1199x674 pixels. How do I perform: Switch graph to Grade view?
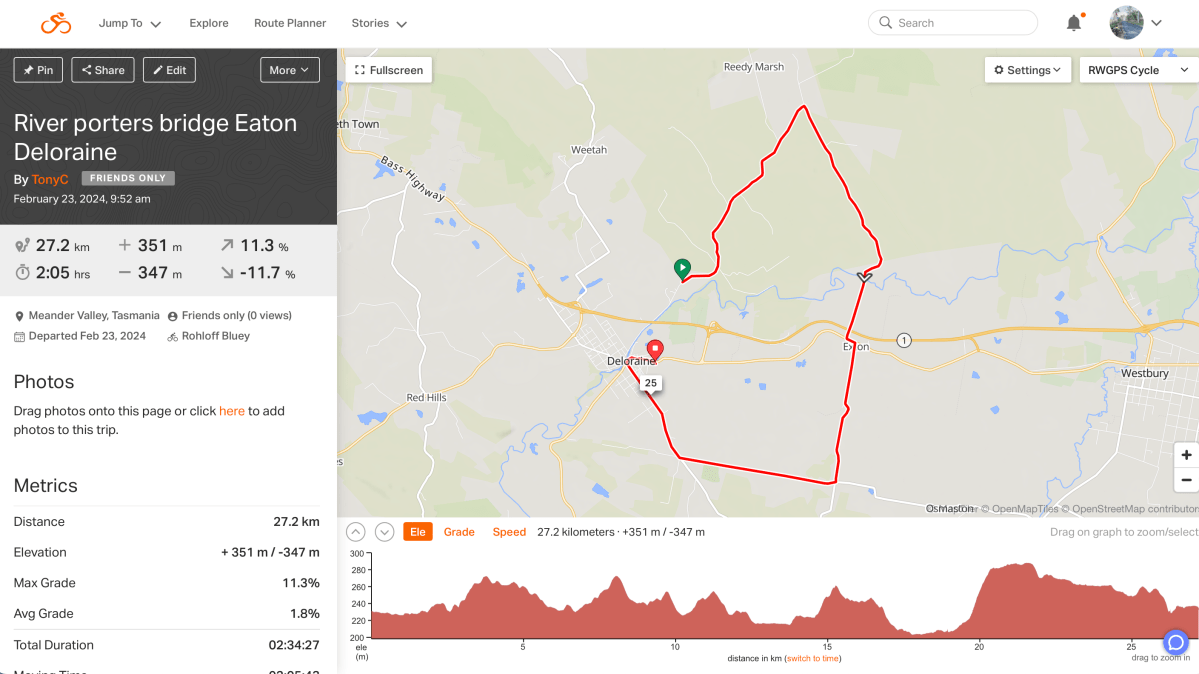459,532
